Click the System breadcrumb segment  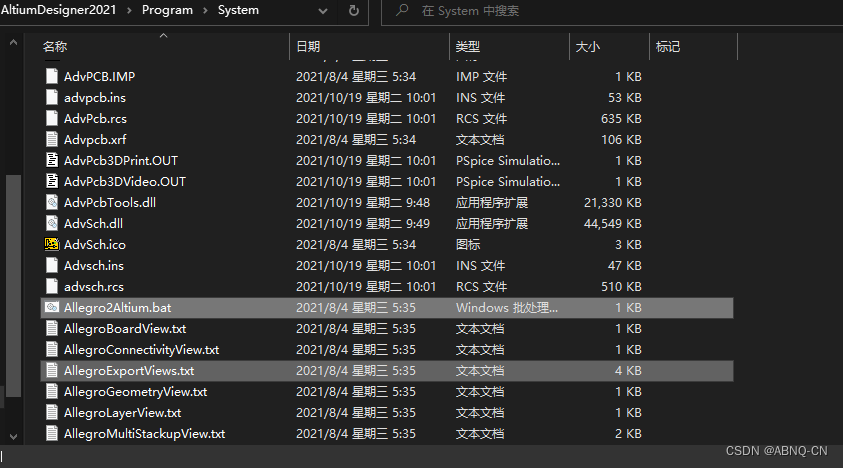238,10
